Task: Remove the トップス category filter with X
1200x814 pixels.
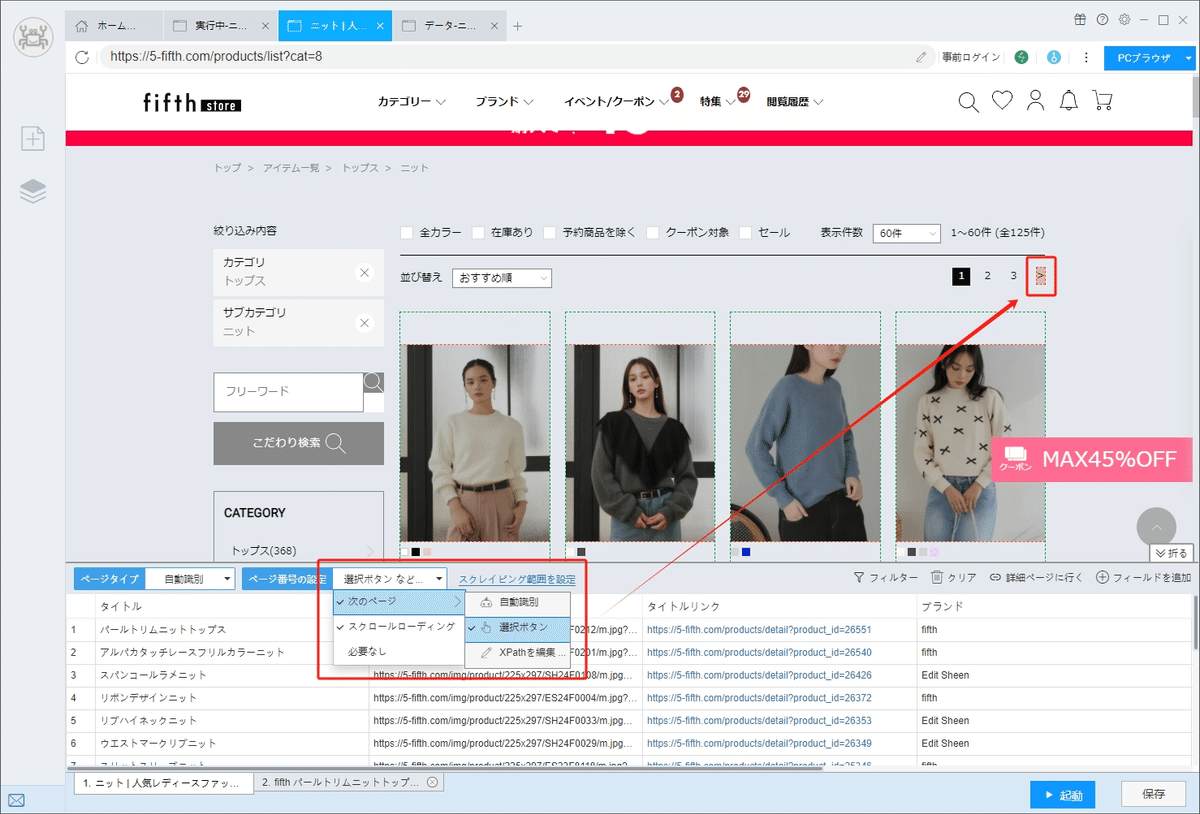Action: click(x=364, y=272)
